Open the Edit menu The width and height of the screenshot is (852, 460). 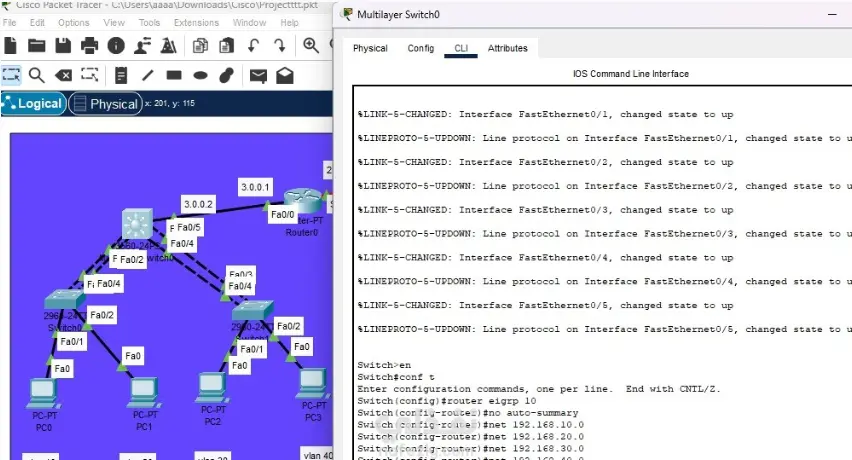click(x=37, y=22)
